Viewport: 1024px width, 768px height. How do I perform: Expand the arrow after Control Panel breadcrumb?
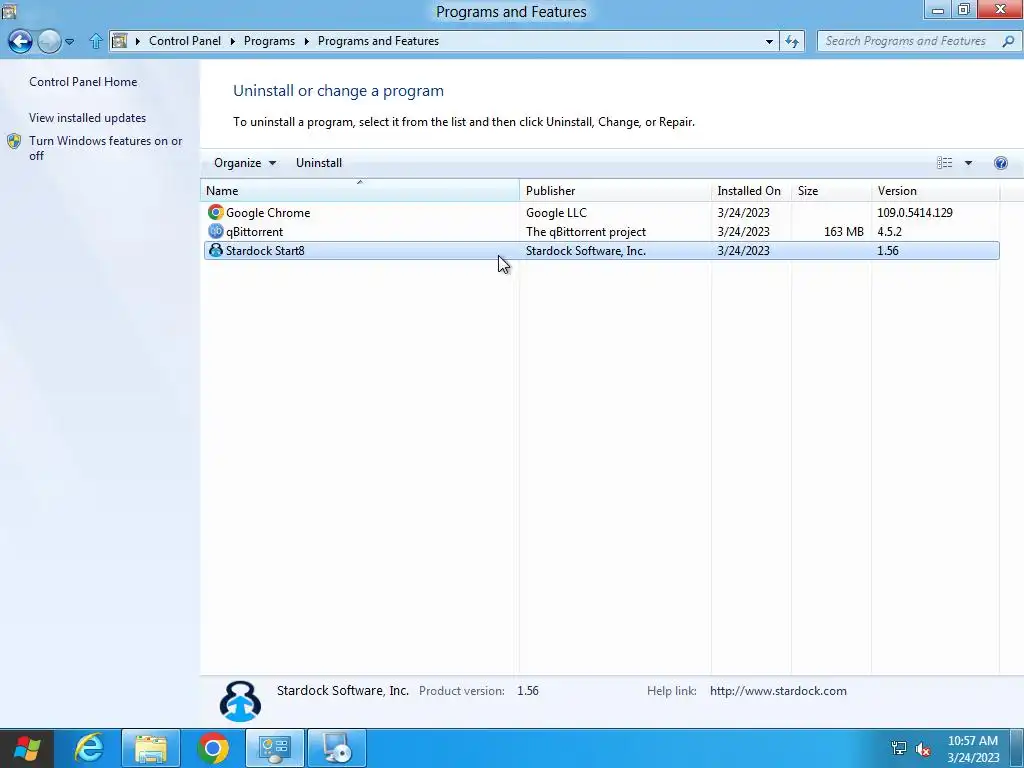[232, 41]
